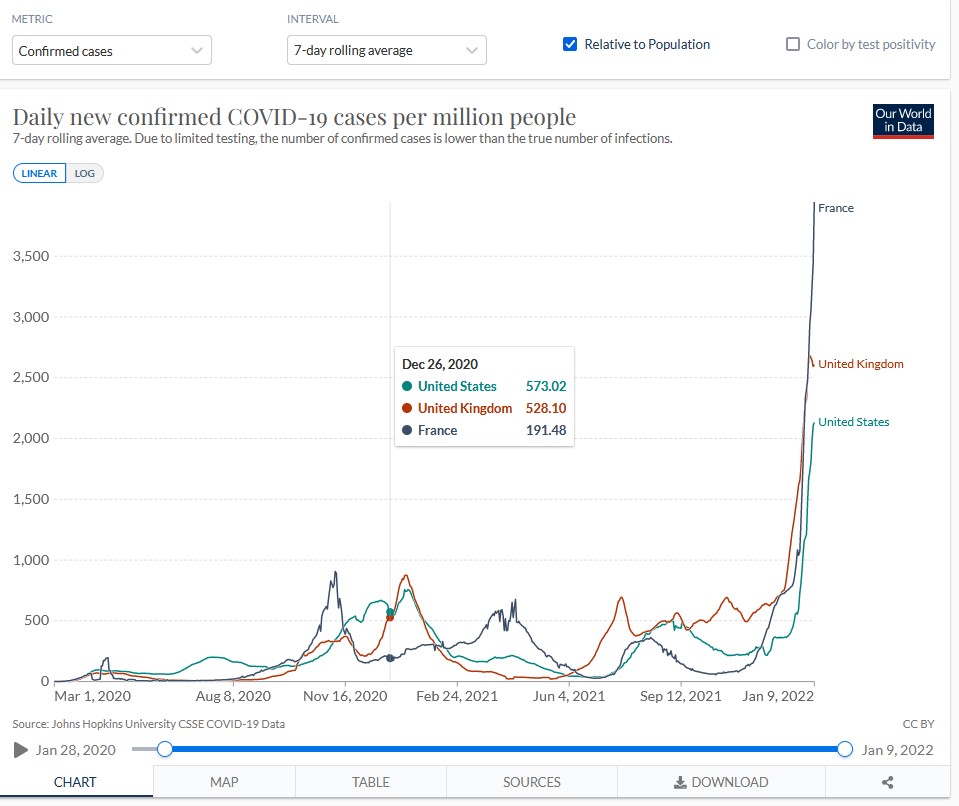This screenshot has width=959, height=806.
Task: Select the LINEAR scale option
Action: click(x=40, y=173)
